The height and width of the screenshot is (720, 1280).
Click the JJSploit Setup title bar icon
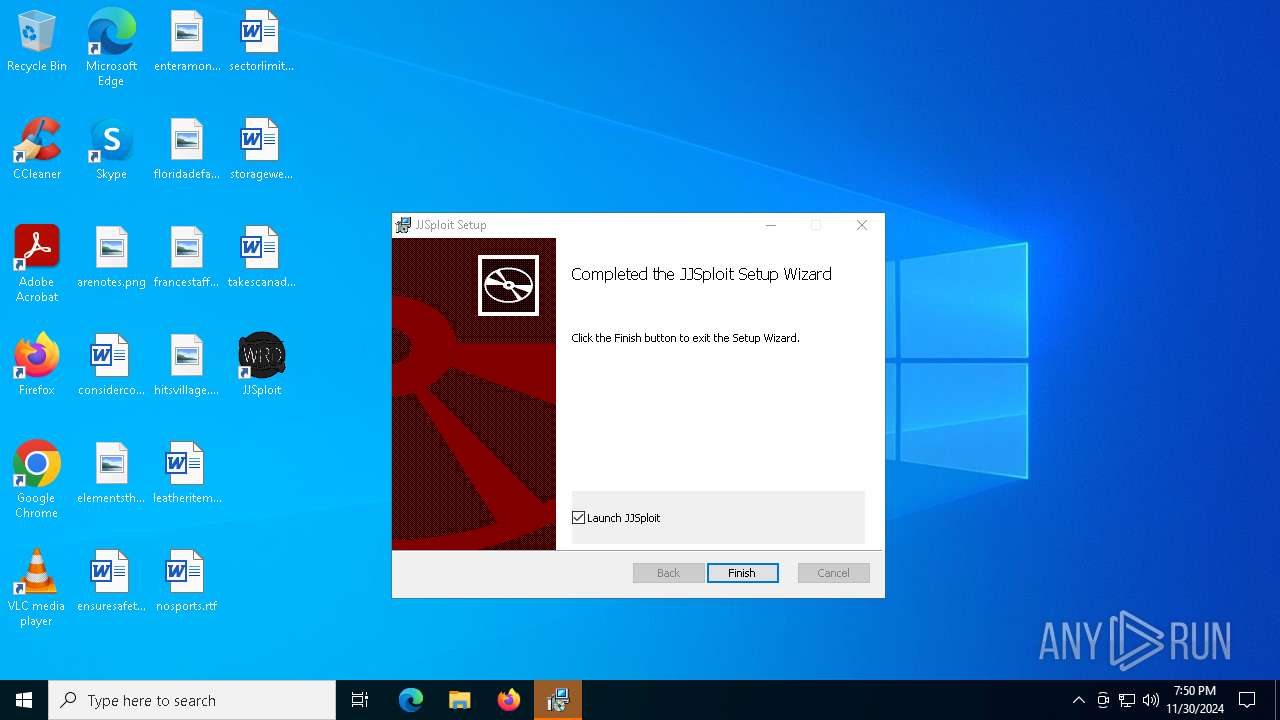point(403,225)
